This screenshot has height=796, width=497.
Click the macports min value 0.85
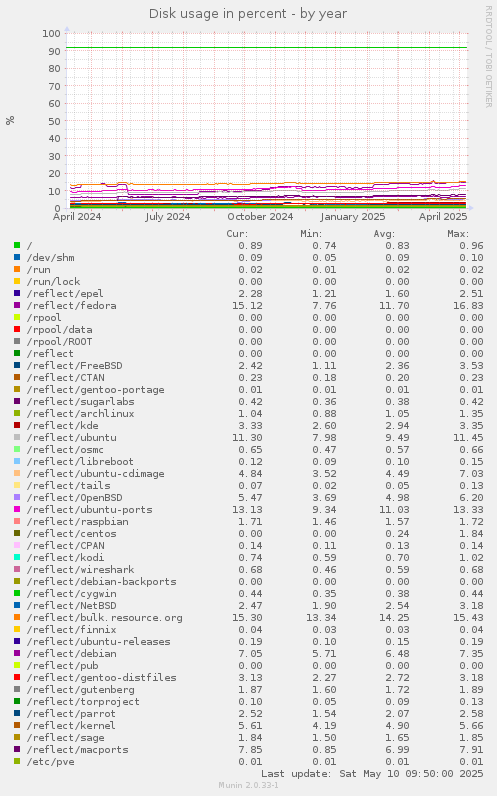click(x=324, y=750)
